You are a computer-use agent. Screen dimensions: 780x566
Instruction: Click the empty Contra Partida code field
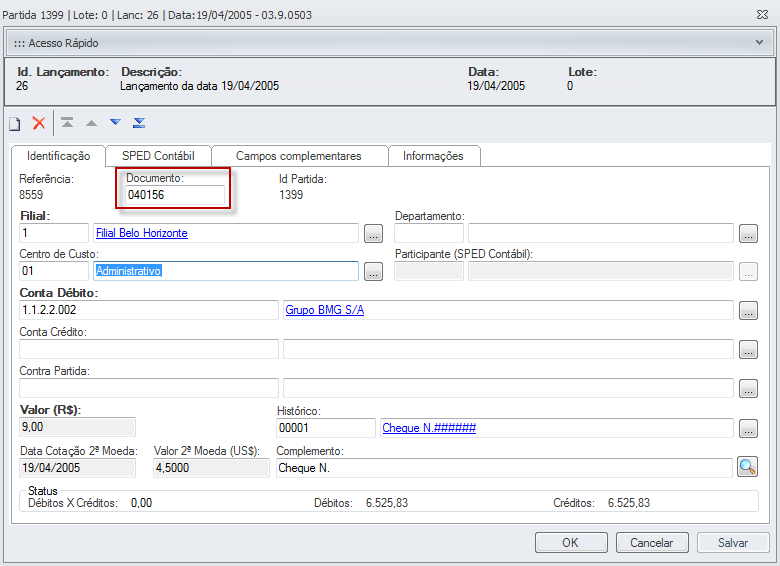tap(149, 388)
